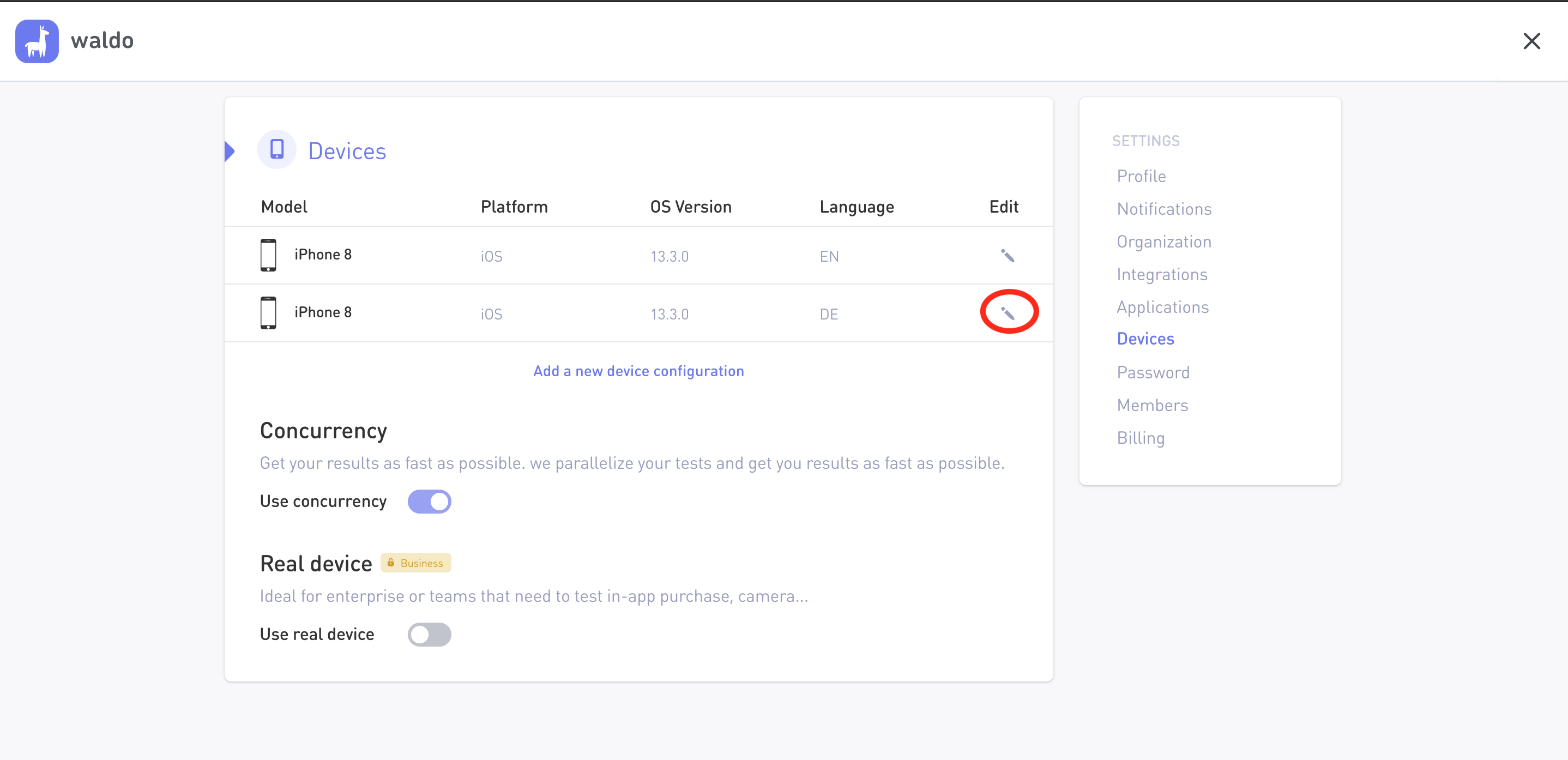Go to Password settings
The height and width of the screenshot is (760, 1568).
1153,372
